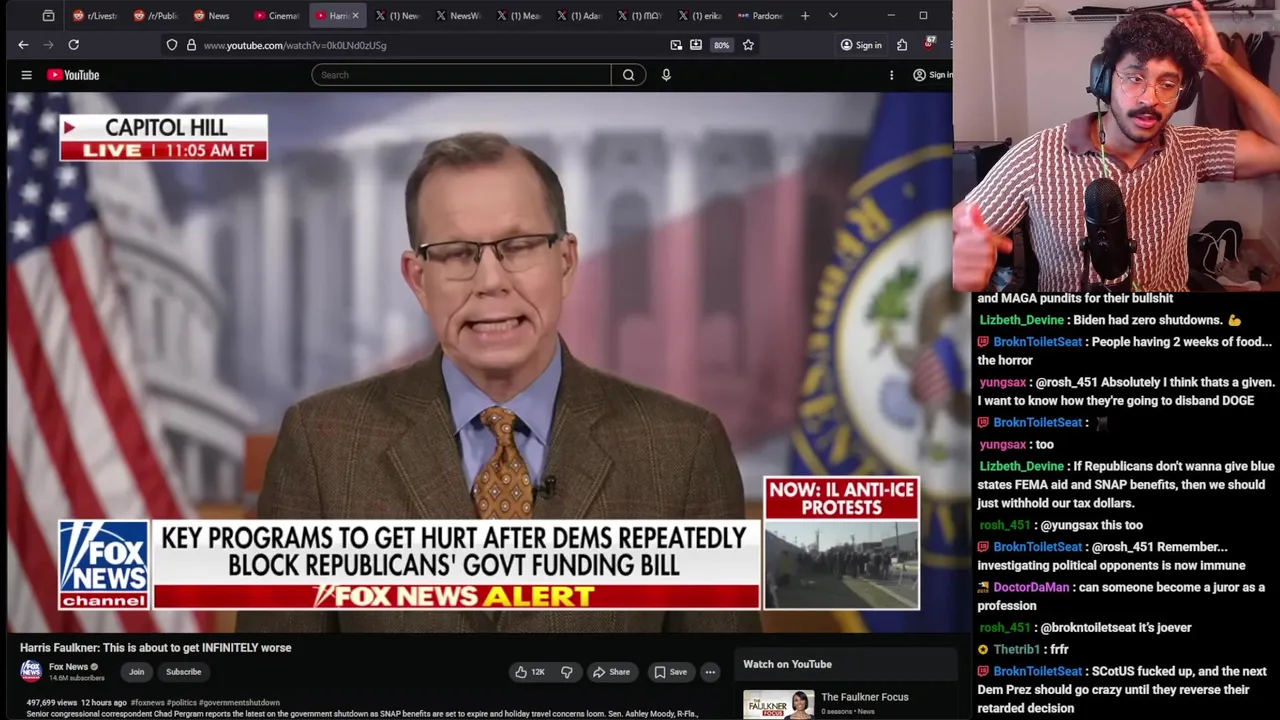Show site security lock information
This screenshot has height=720, width=1280.
click(191, 45)
